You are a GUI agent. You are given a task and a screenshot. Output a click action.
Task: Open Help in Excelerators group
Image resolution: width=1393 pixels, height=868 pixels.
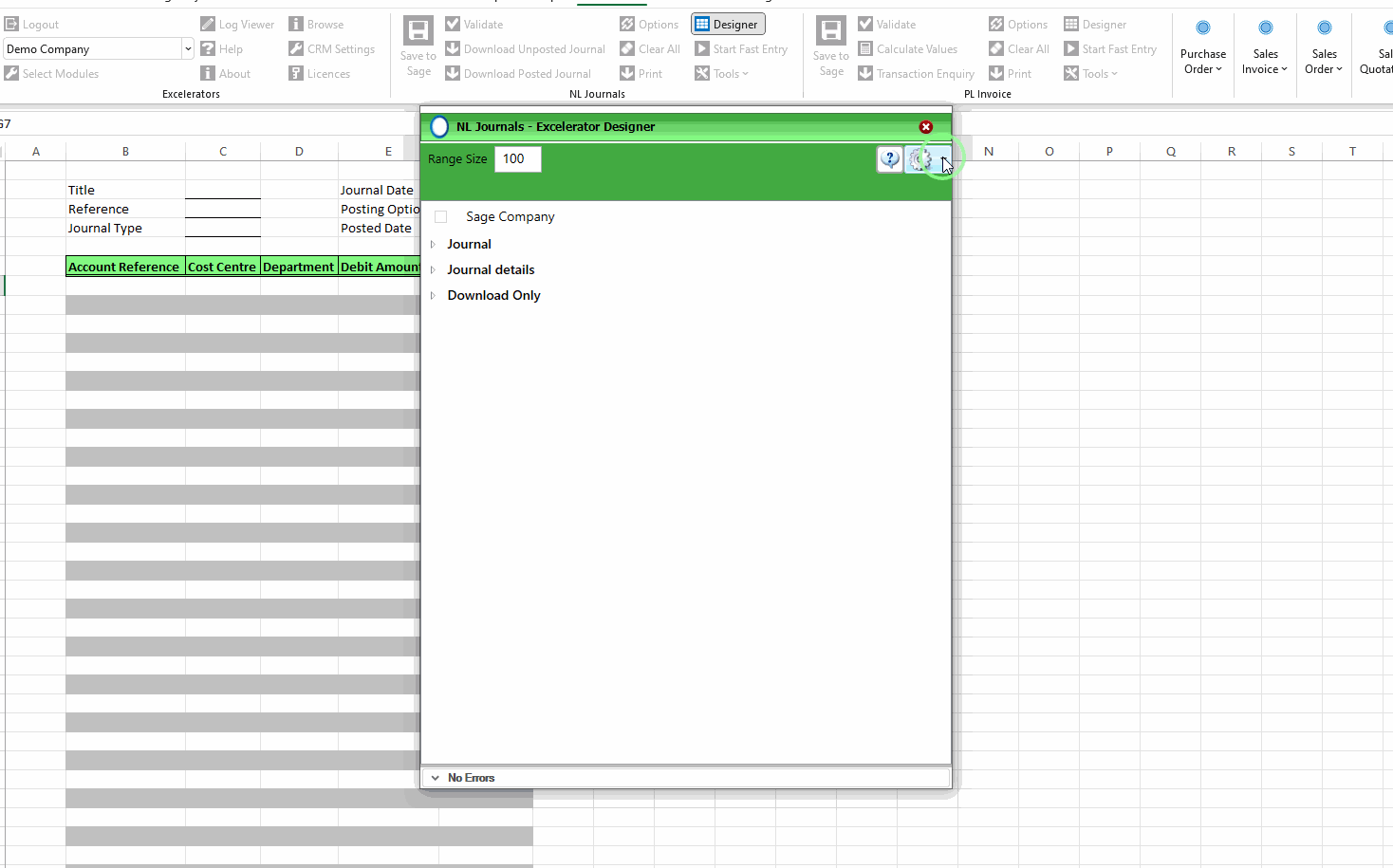pyautogui.click(x=221, y=49)
